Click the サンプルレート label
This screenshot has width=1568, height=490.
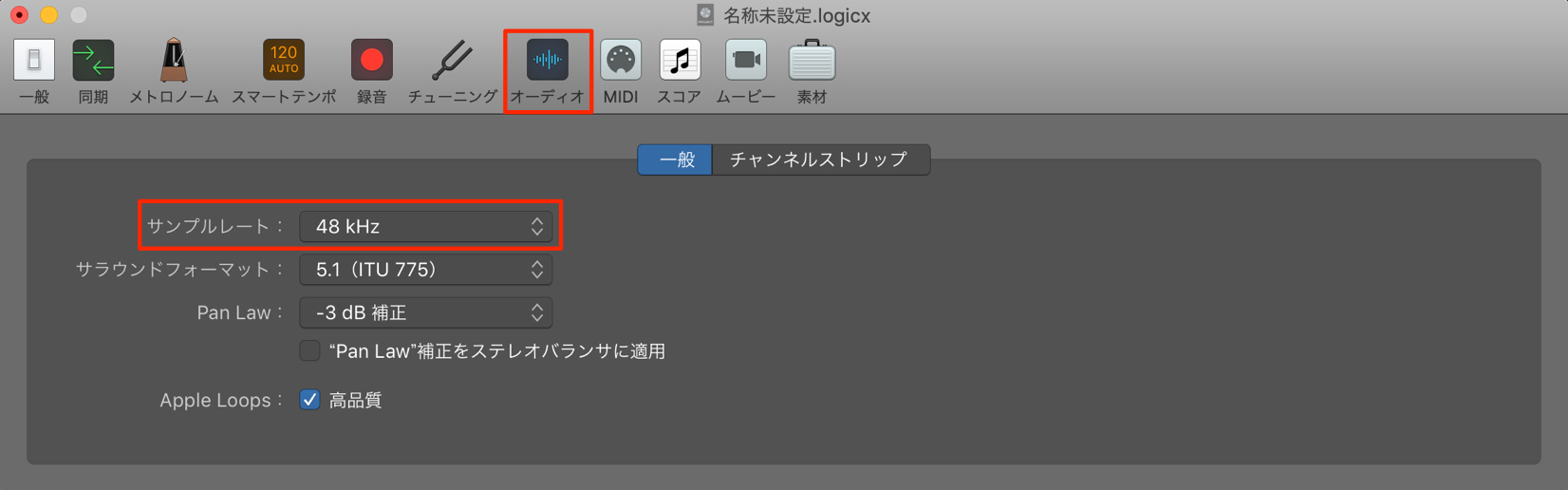tap(215, 226)
